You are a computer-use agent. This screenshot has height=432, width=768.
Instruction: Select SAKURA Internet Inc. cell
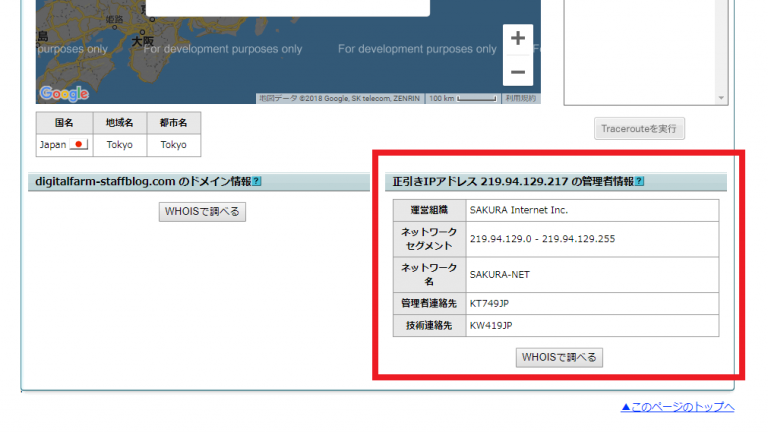point(592,210)
